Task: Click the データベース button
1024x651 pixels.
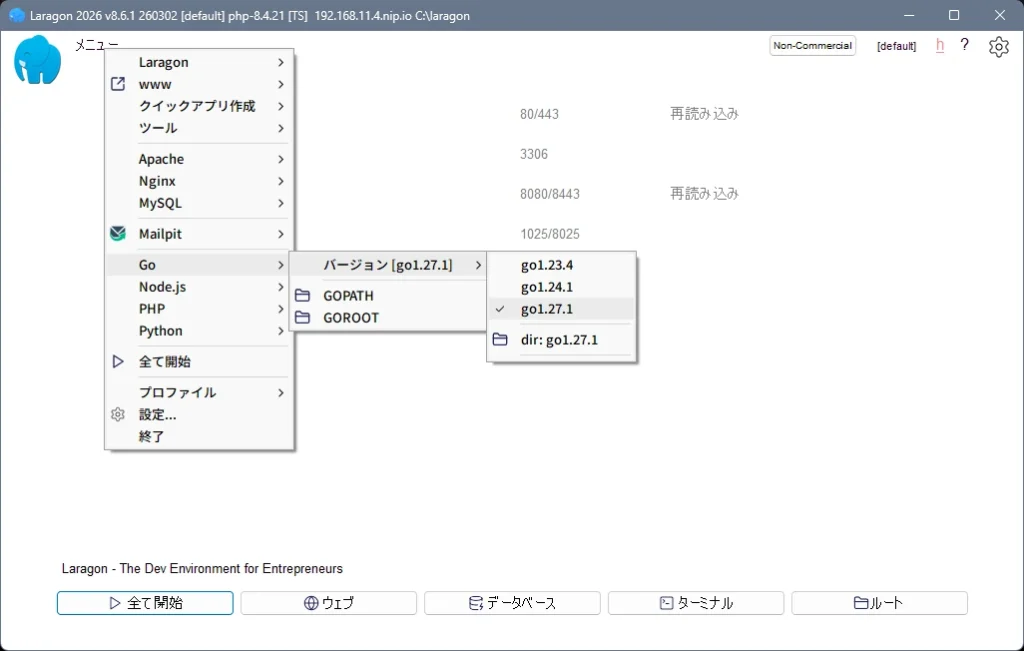Action: click(512, 603)
